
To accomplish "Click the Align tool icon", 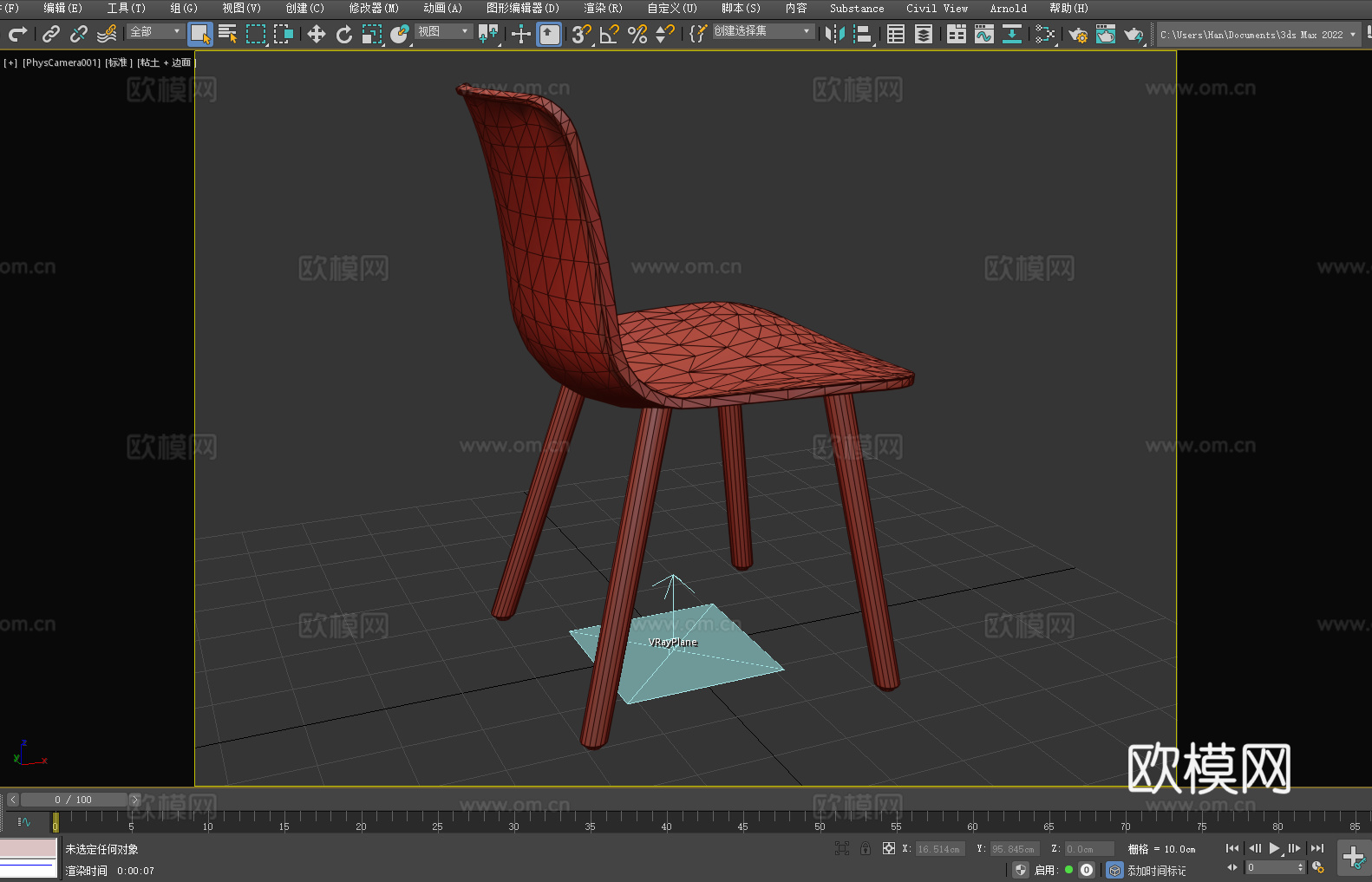I will click(863, 34).
